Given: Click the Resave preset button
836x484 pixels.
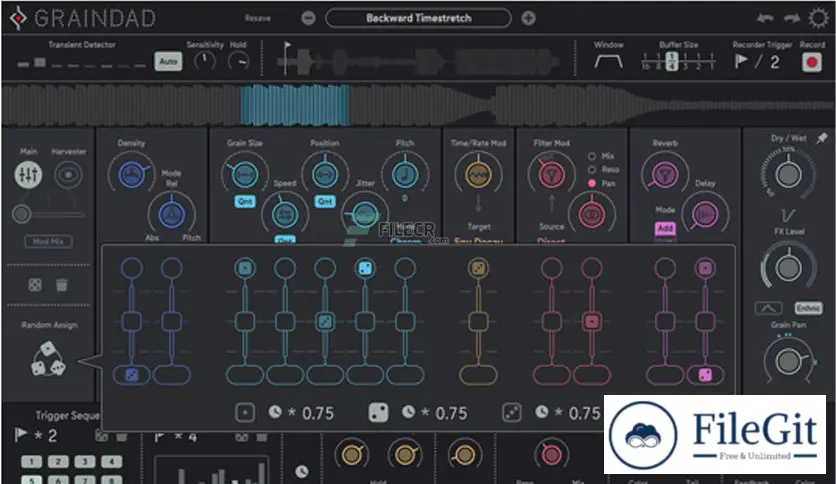Looking at the screenshot, I should (258, 18).
